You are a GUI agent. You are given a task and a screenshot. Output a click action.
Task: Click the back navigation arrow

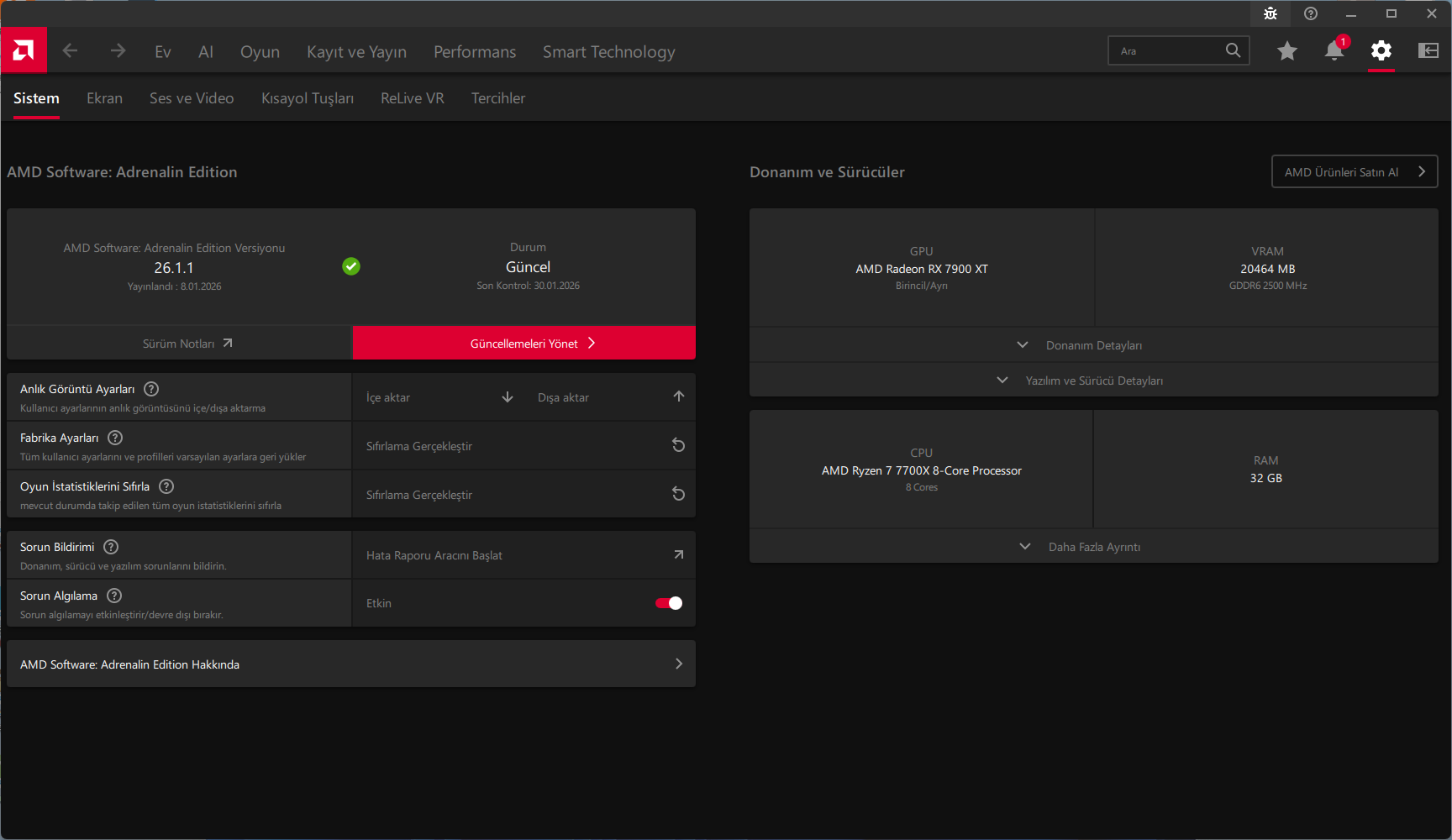coord(71,51)
